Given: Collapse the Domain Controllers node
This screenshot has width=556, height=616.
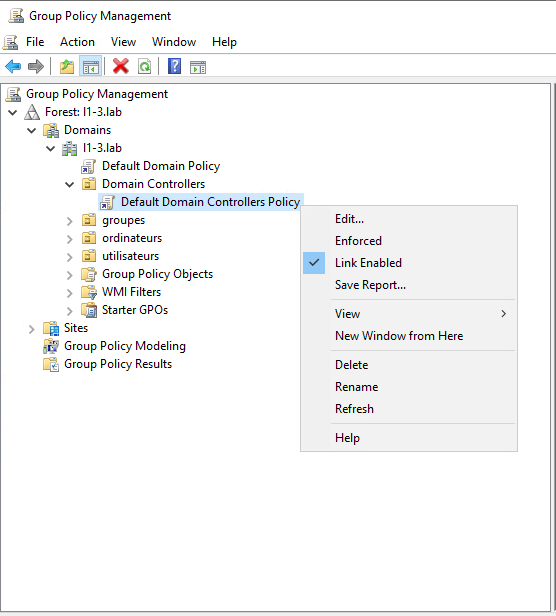Looking at the screenshot, I should point(70,185).
